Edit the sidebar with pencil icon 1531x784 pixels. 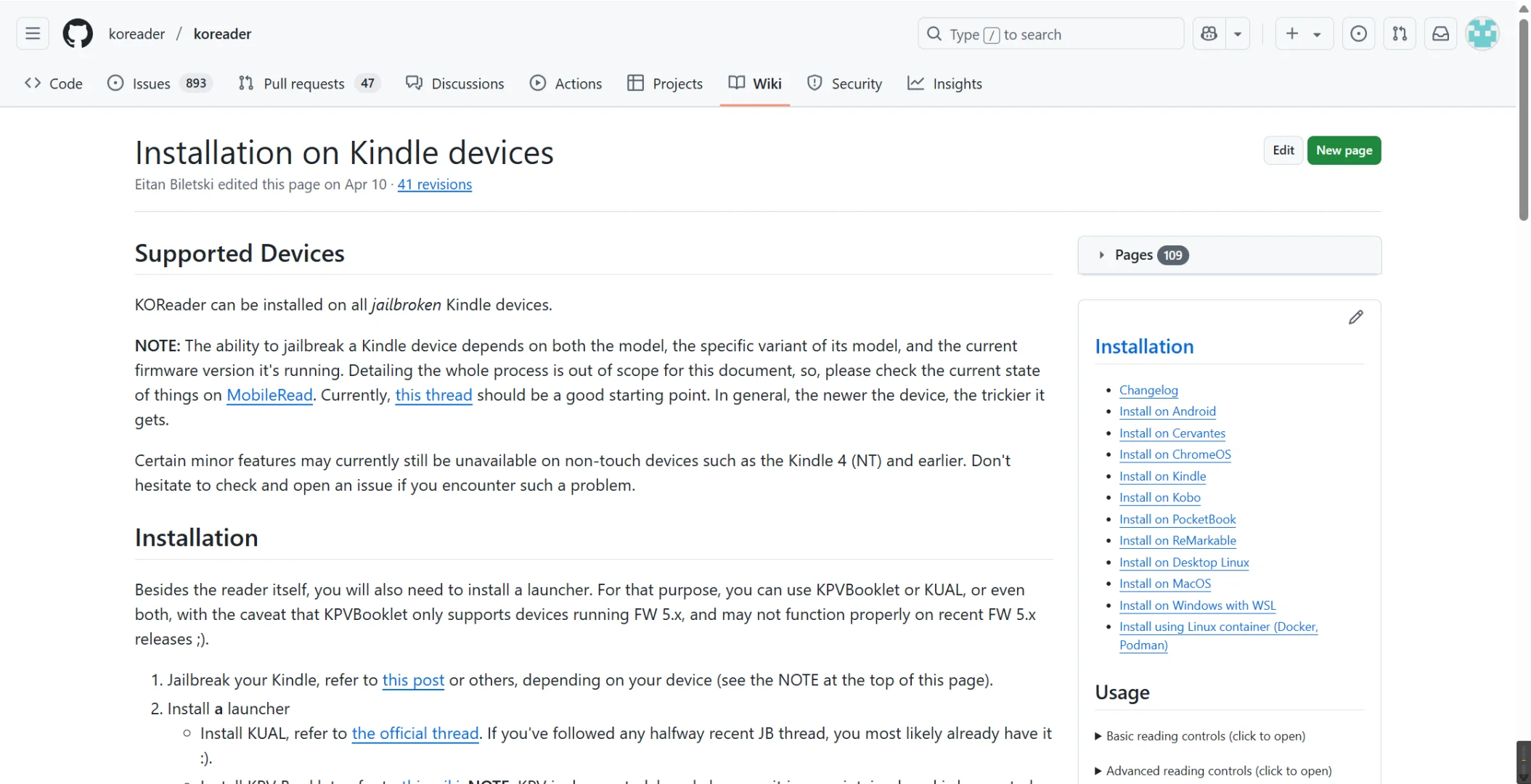pos(1355,317)
